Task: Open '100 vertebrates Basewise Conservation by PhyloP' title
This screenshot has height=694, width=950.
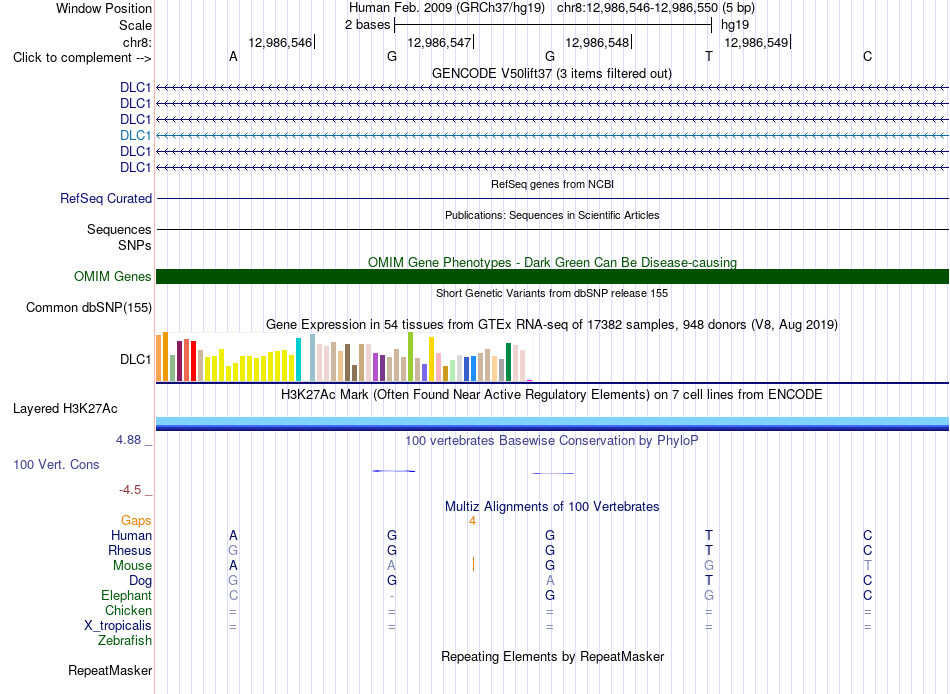Action: pos(552,441)
